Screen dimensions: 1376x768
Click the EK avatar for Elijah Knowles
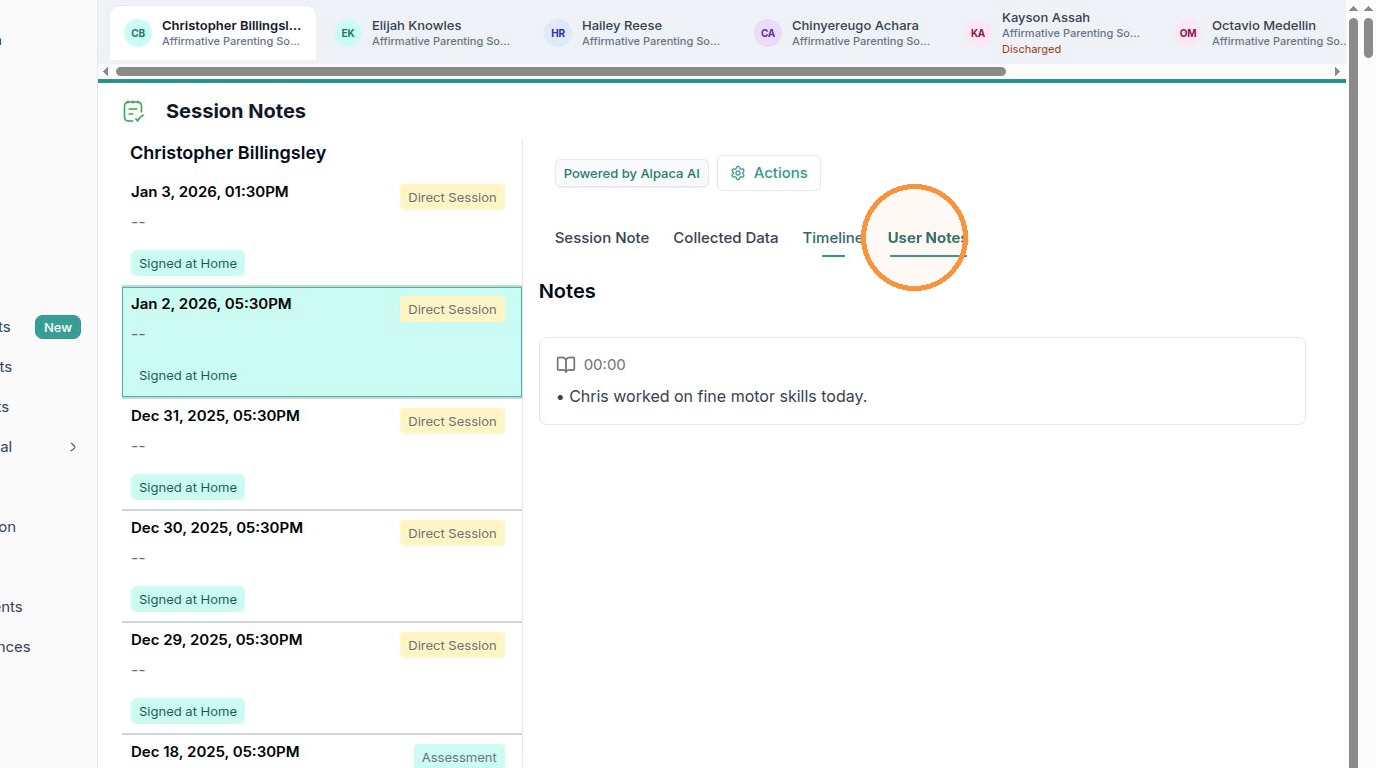[x=348, y=33]
